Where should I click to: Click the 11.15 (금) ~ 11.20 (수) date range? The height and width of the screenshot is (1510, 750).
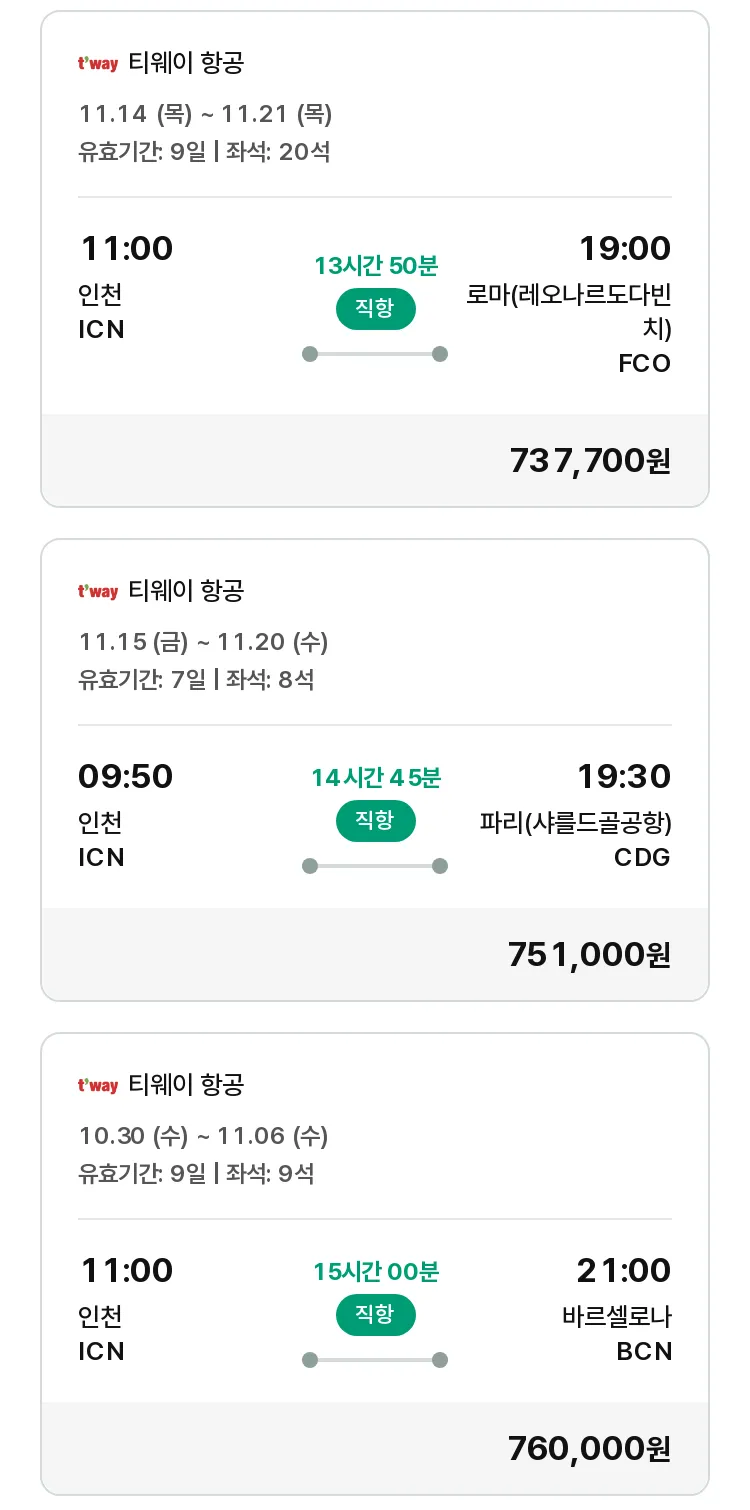203,642
